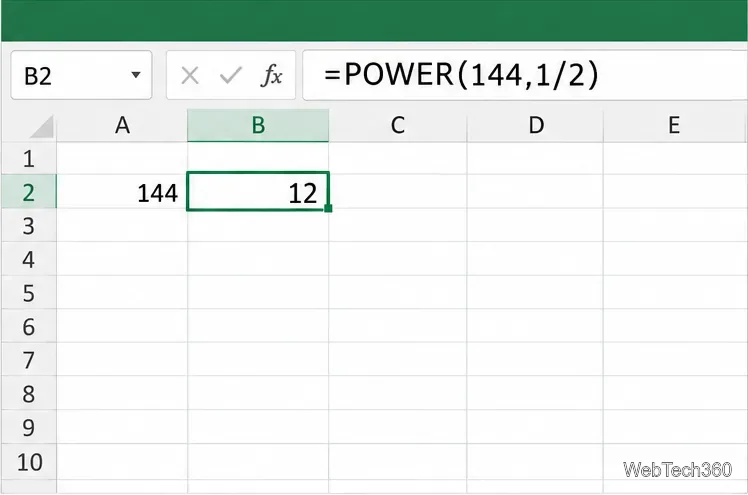Click the formula bar with =POWER(144,1/2)
The image size is (748, 495).
click(x=525, y=75)
